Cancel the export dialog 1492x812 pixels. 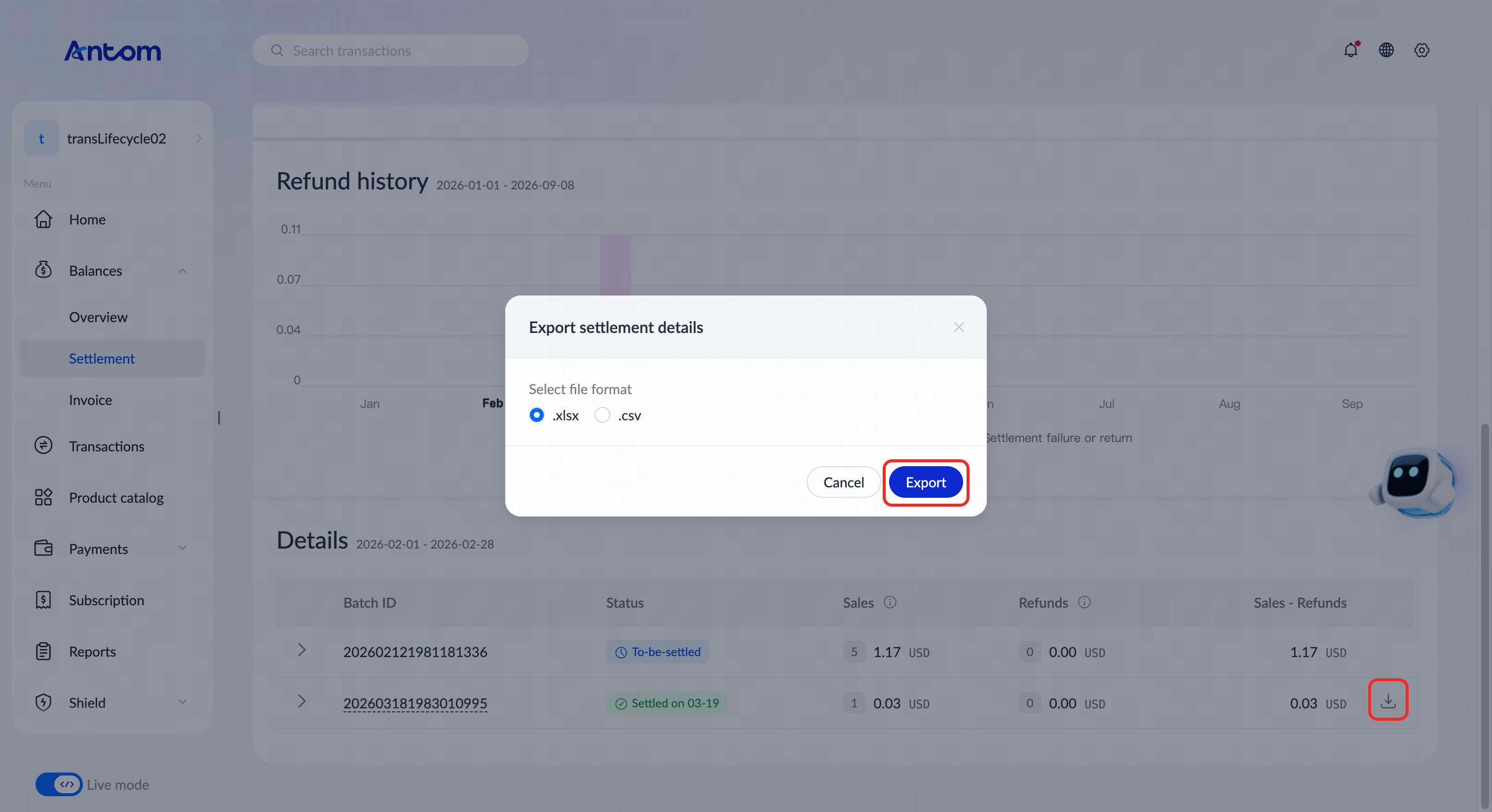pos(843,482)
